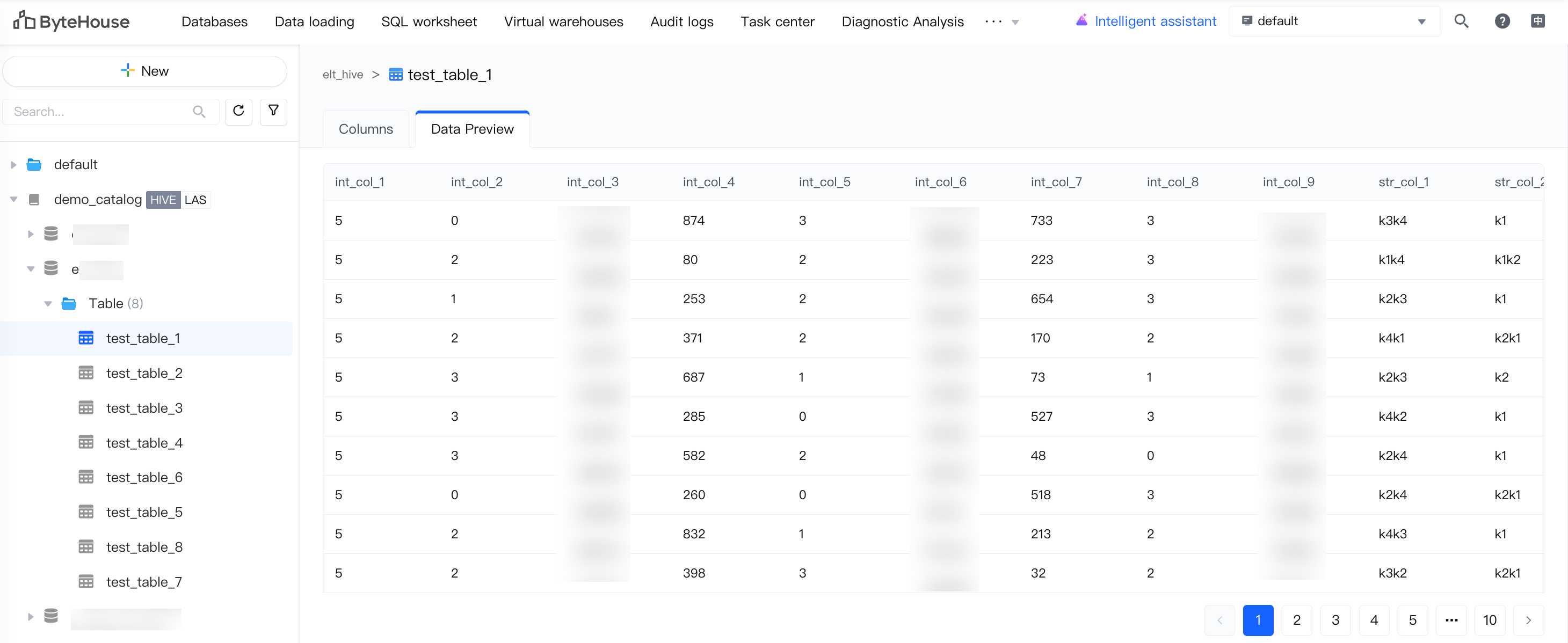Image resolution: width=1568 pixels, height=643 pixels.
Task: Click the Intelligent assistant icon
Action: point(1081,21)
